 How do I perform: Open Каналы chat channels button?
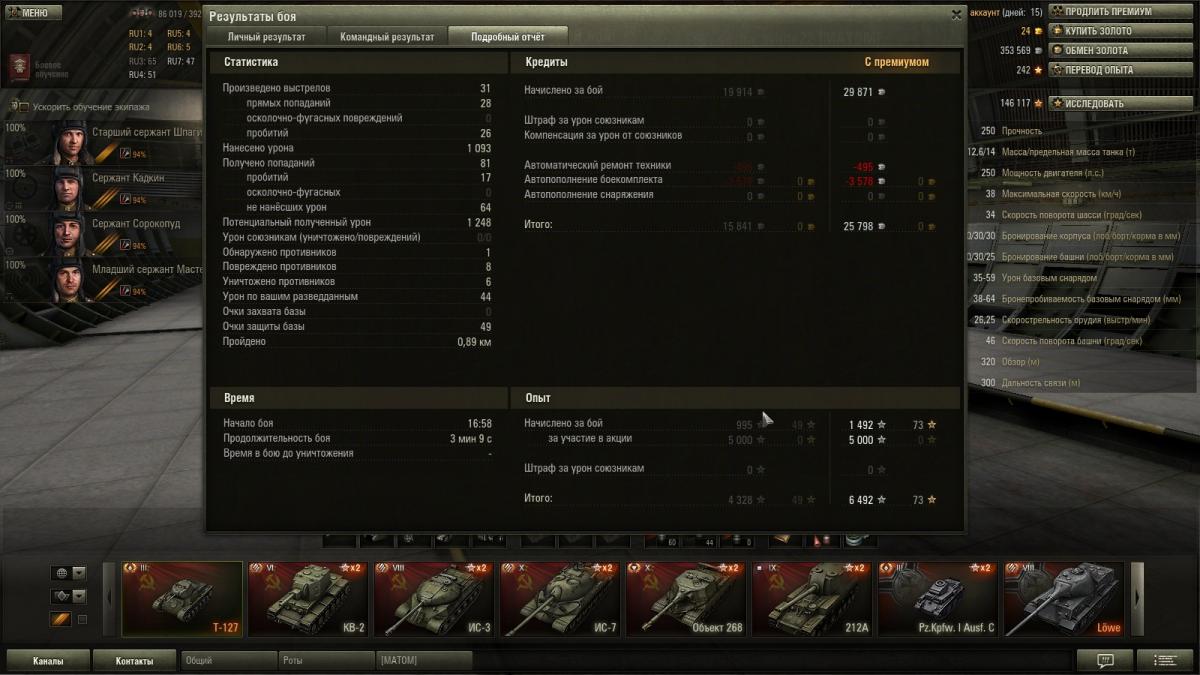47,661
